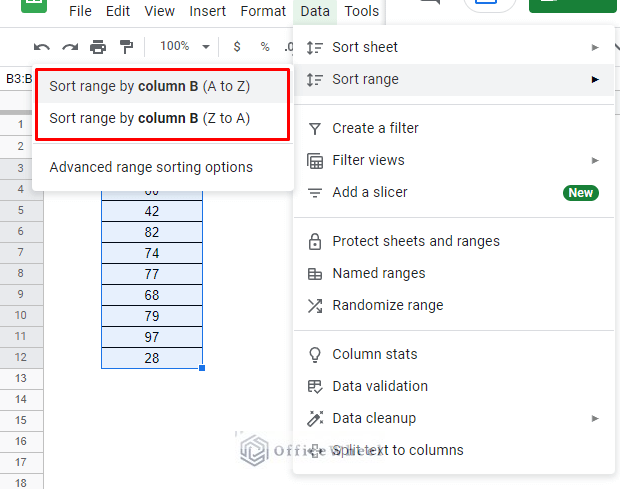Screen dimensions: 620x489
Task: Click the selection fill handle below 28
Action: coord(202,368)
